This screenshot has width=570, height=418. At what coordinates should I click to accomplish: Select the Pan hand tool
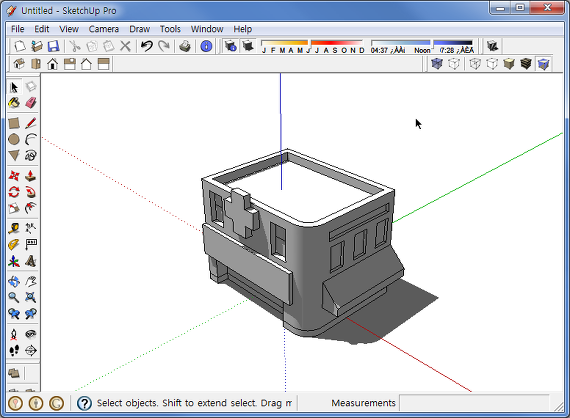[31, 281]
